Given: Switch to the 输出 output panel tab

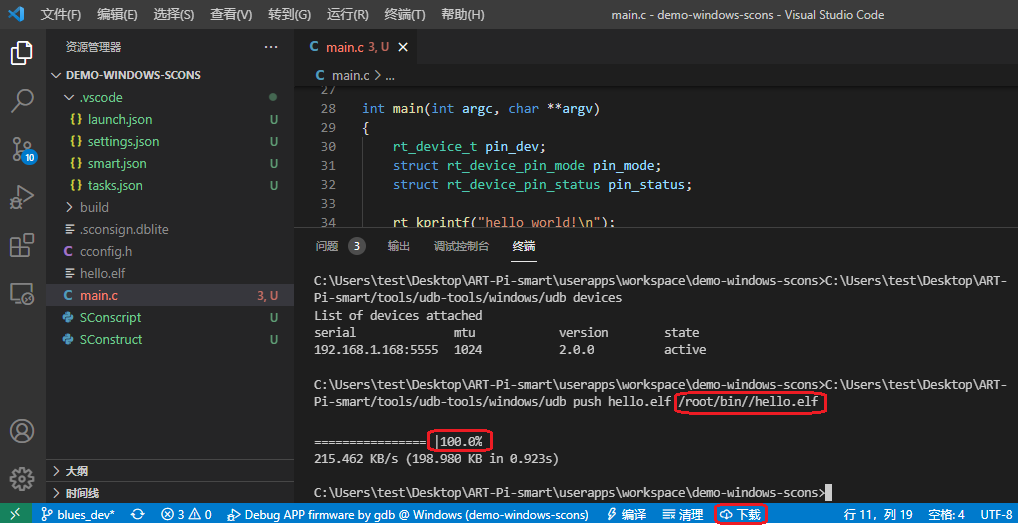Looking at the screenshot, I should [x=398, y=246].
